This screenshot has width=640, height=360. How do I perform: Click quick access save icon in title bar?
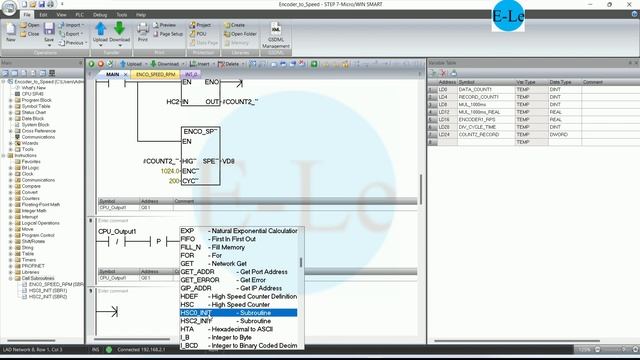point(41,4)
